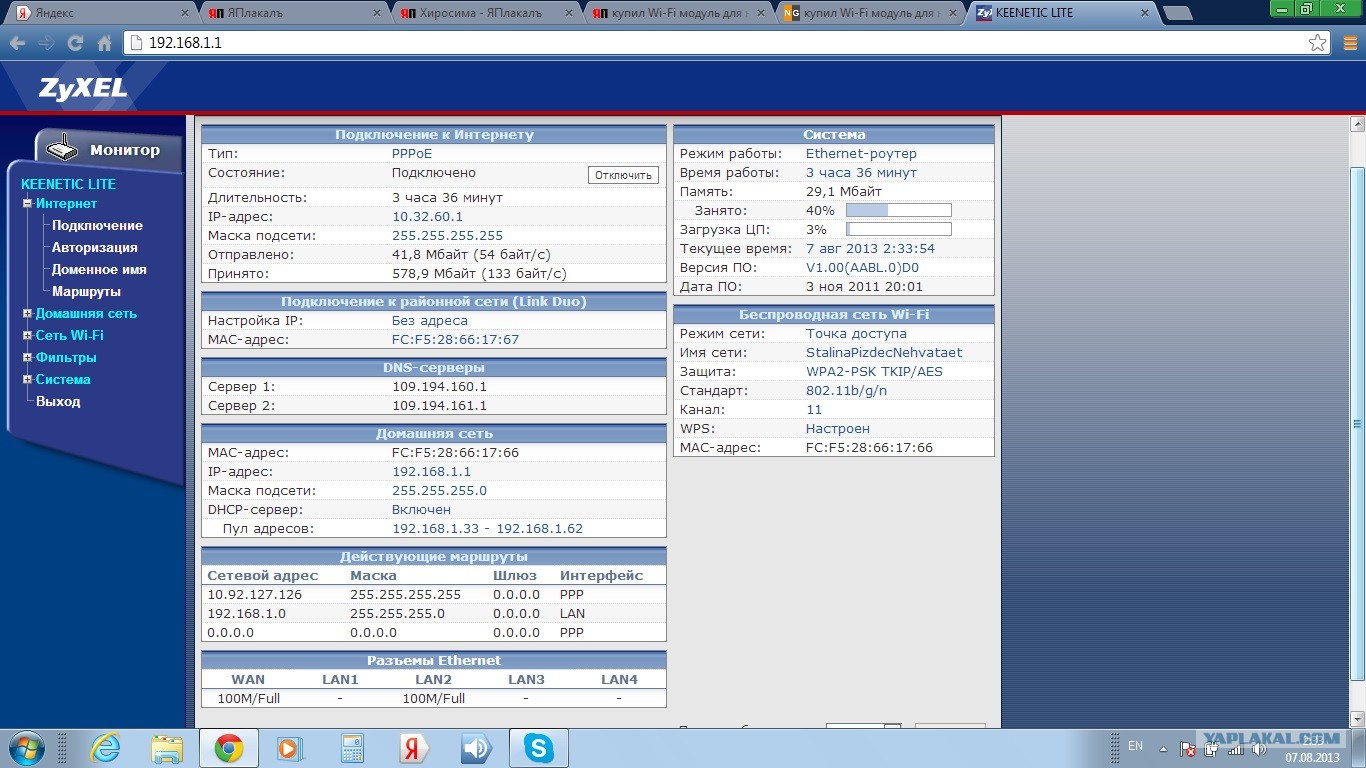Click DNS server value 109.194.160.1
Image resolution: width=1366 pixels, height=768 pixels.
click(x=439, y=387)
